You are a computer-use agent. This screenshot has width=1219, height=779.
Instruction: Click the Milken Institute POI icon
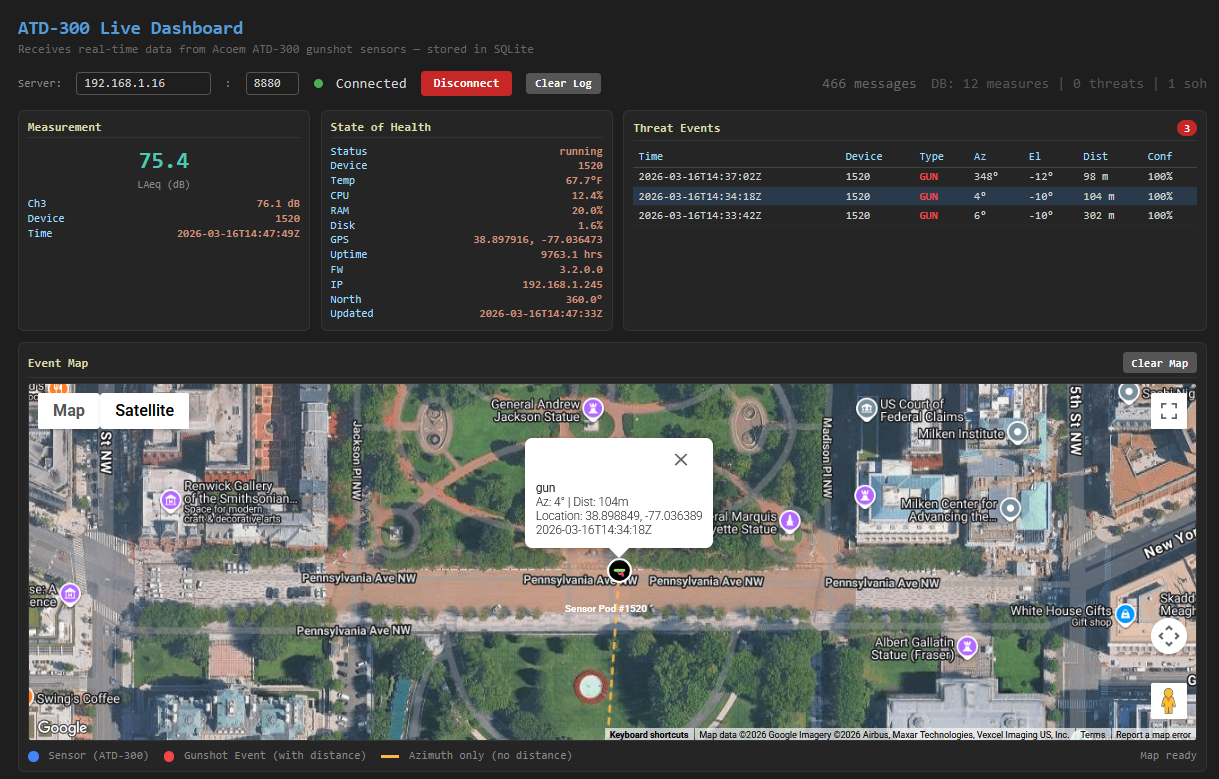[x=1017, y=432]
